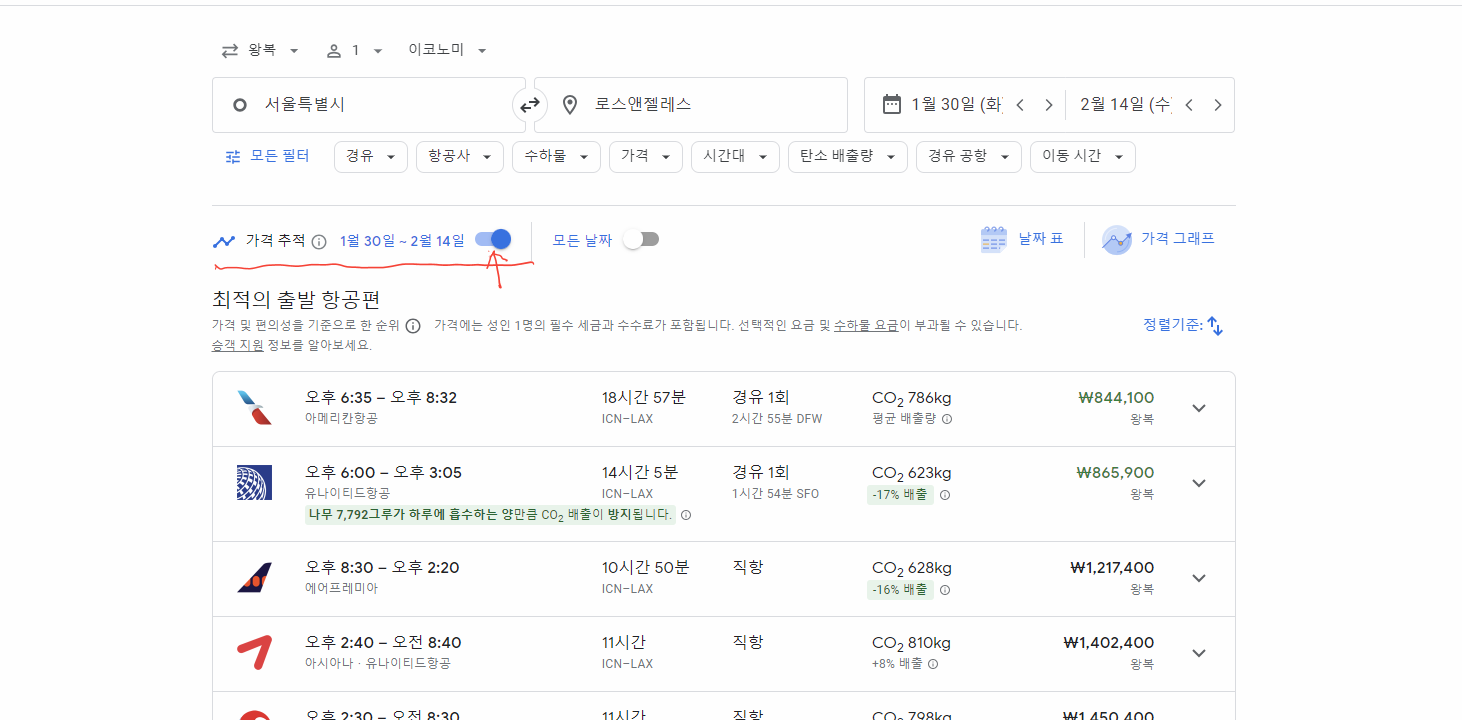Screen dimensions: 1462x720
Task: Open the 이코노미 cabin class selector
Action: tap(446, 49)
